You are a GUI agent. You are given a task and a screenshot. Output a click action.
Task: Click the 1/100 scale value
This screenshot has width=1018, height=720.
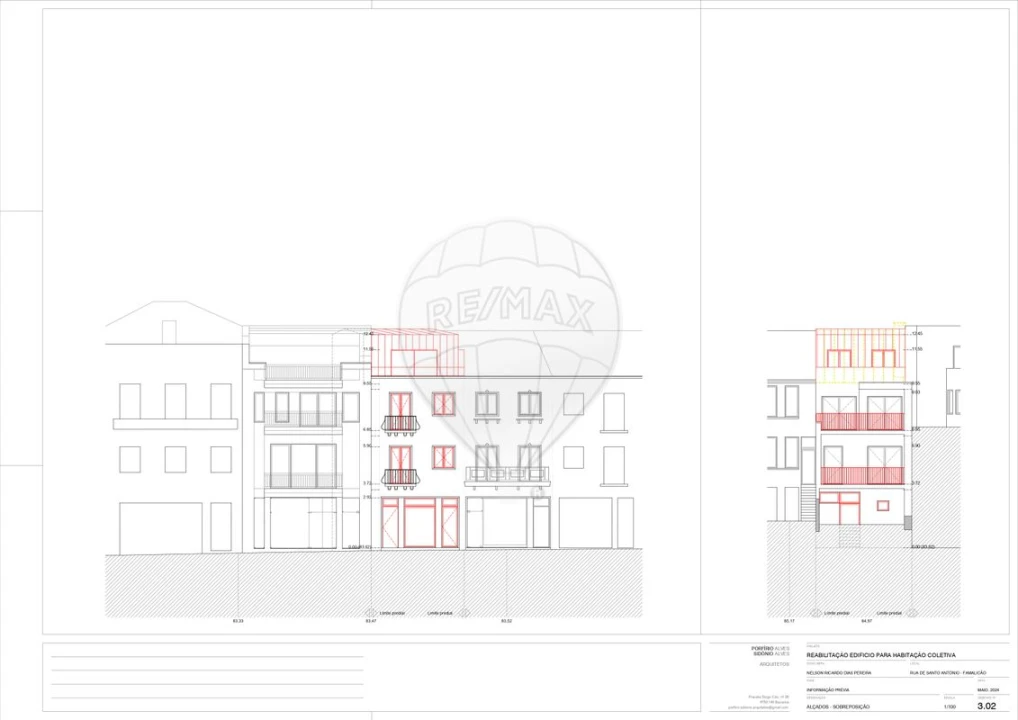point(948,707)
